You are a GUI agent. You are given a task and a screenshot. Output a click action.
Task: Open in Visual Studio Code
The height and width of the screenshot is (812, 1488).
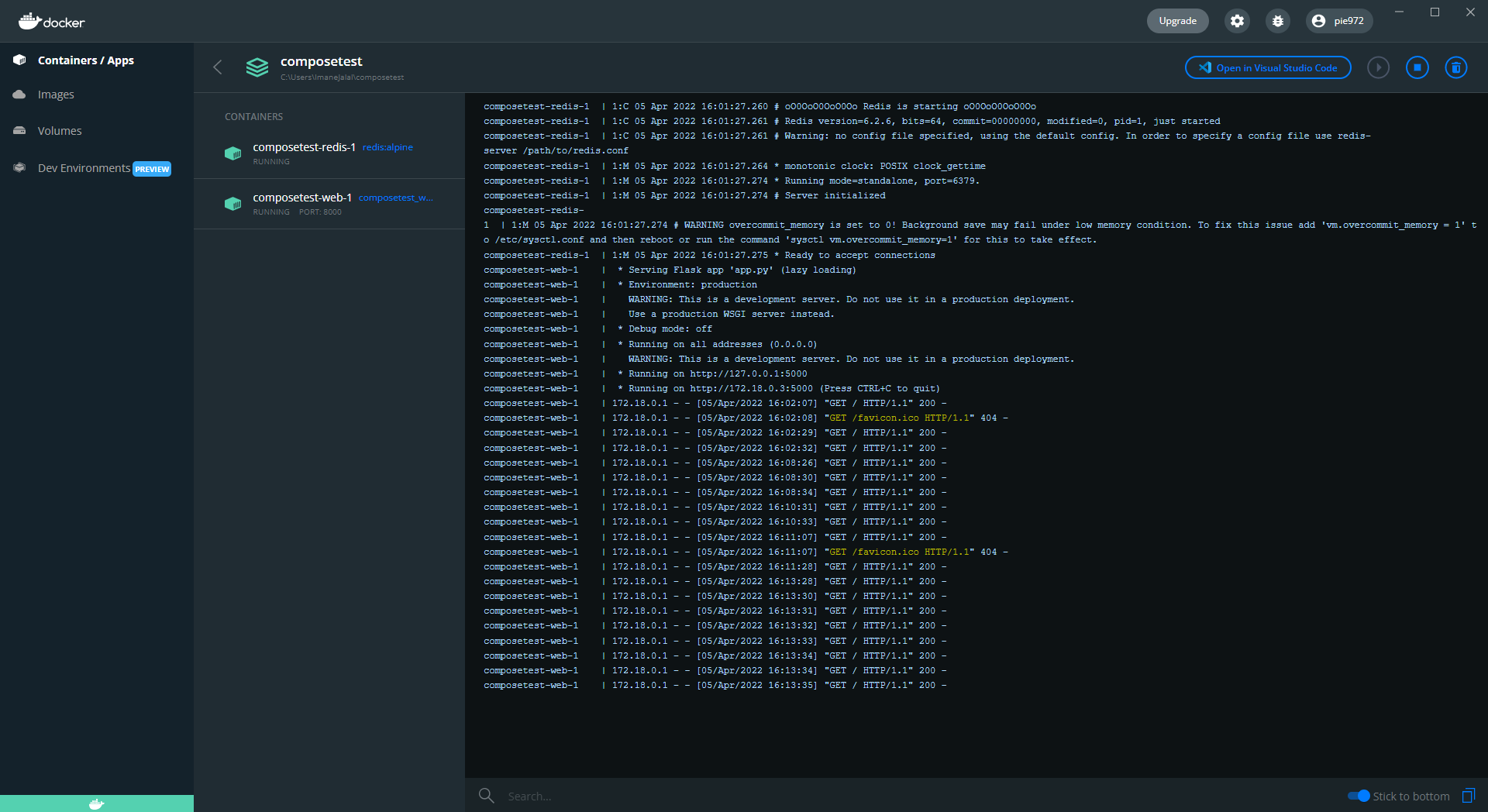coord(1268,67)
